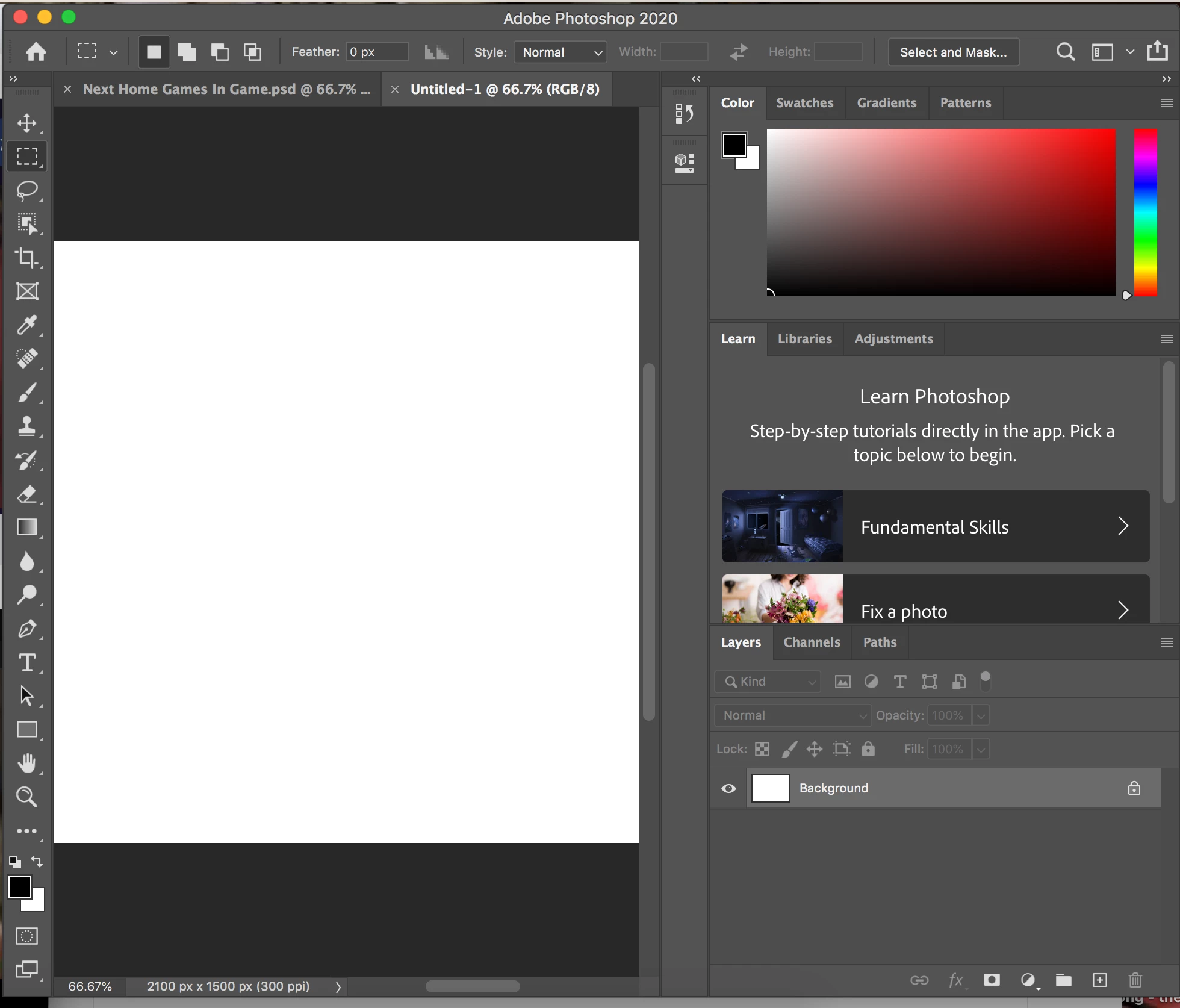1180x1008 pixels.
Task: Open the Swatches panel tab
Action: tap(804, 103)
